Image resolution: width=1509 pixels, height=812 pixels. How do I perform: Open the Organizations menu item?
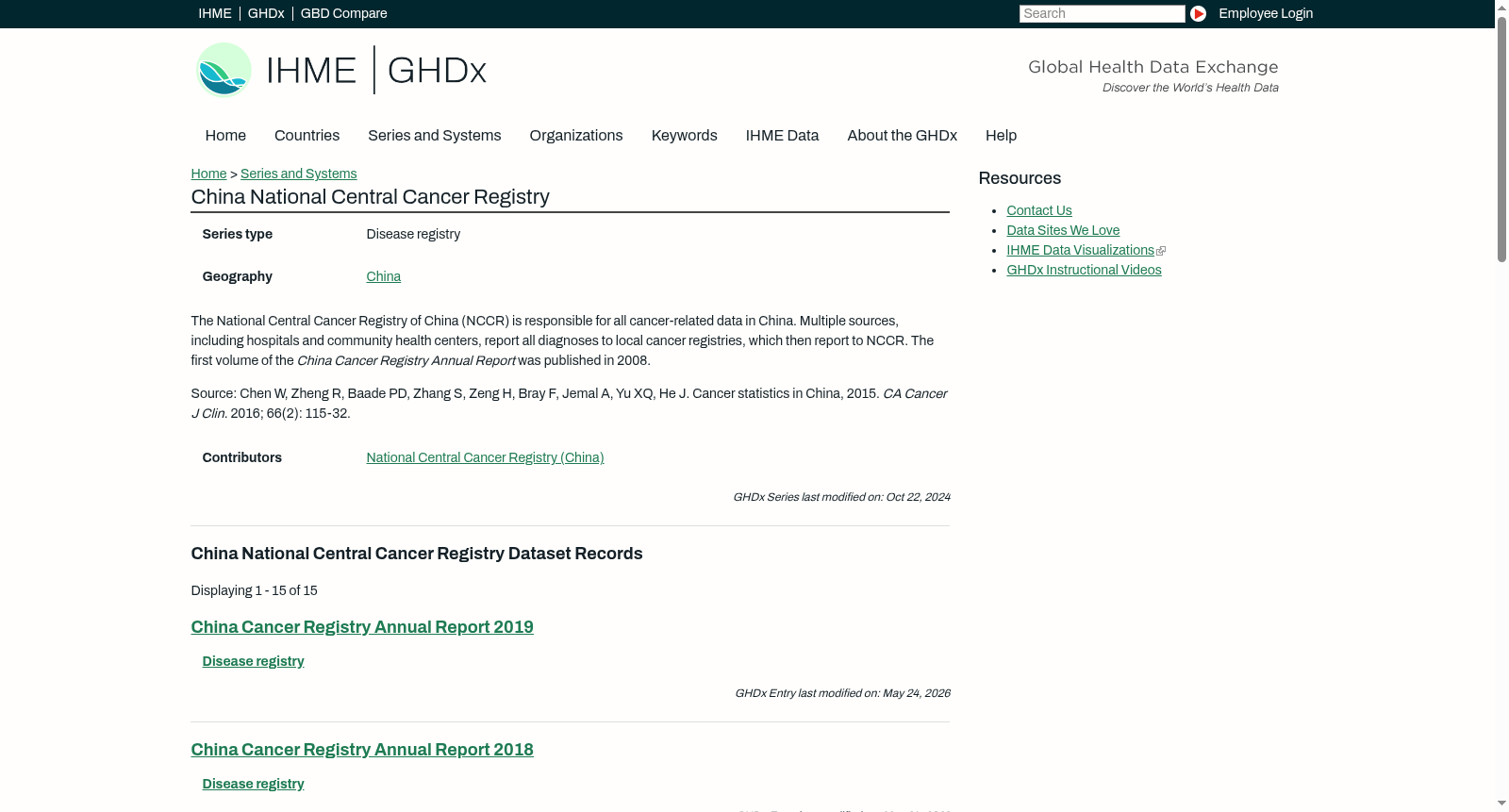tap(576, 136)
